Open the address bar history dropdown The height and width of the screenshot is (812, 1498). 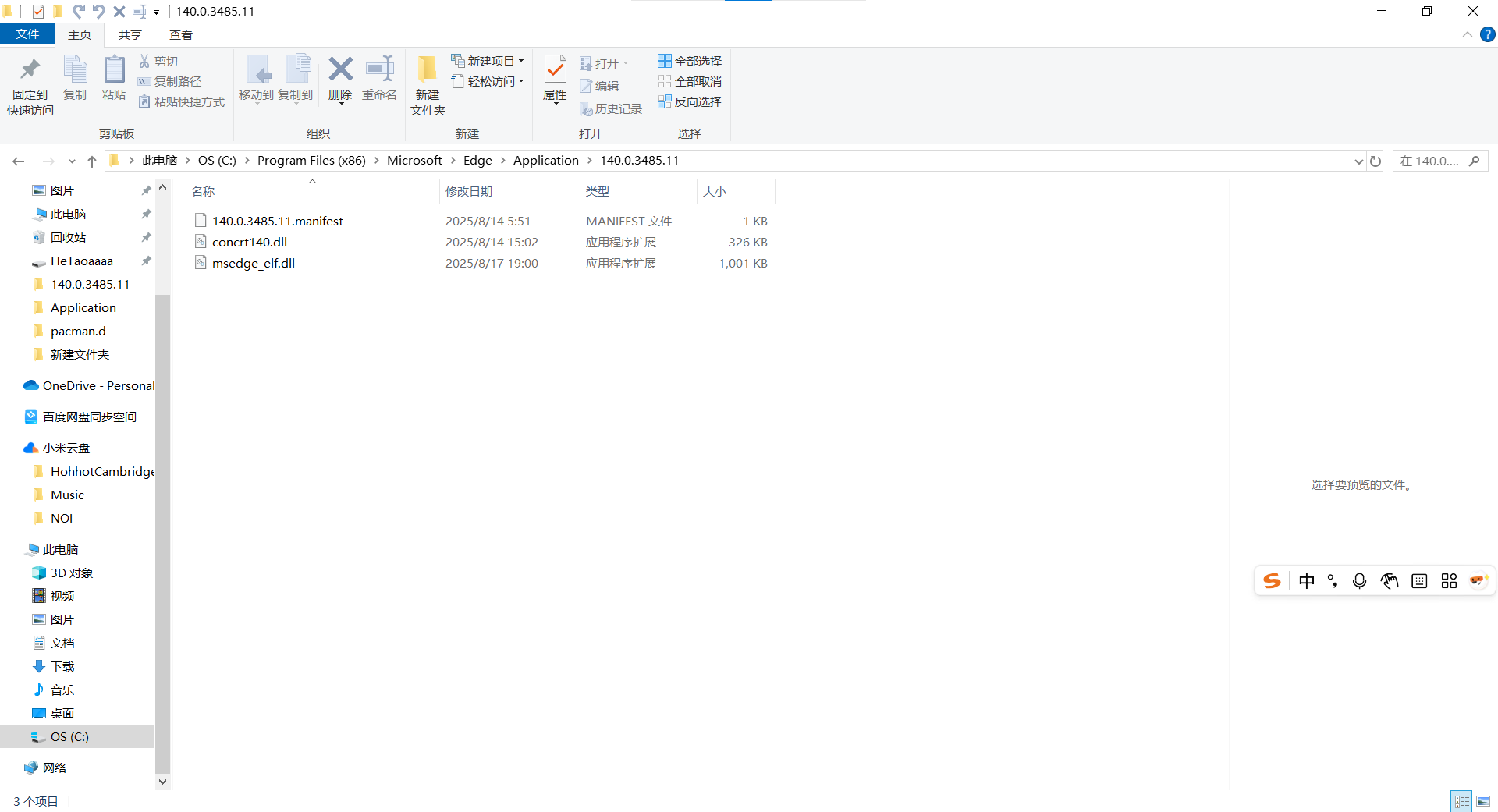click(1358, 161)
